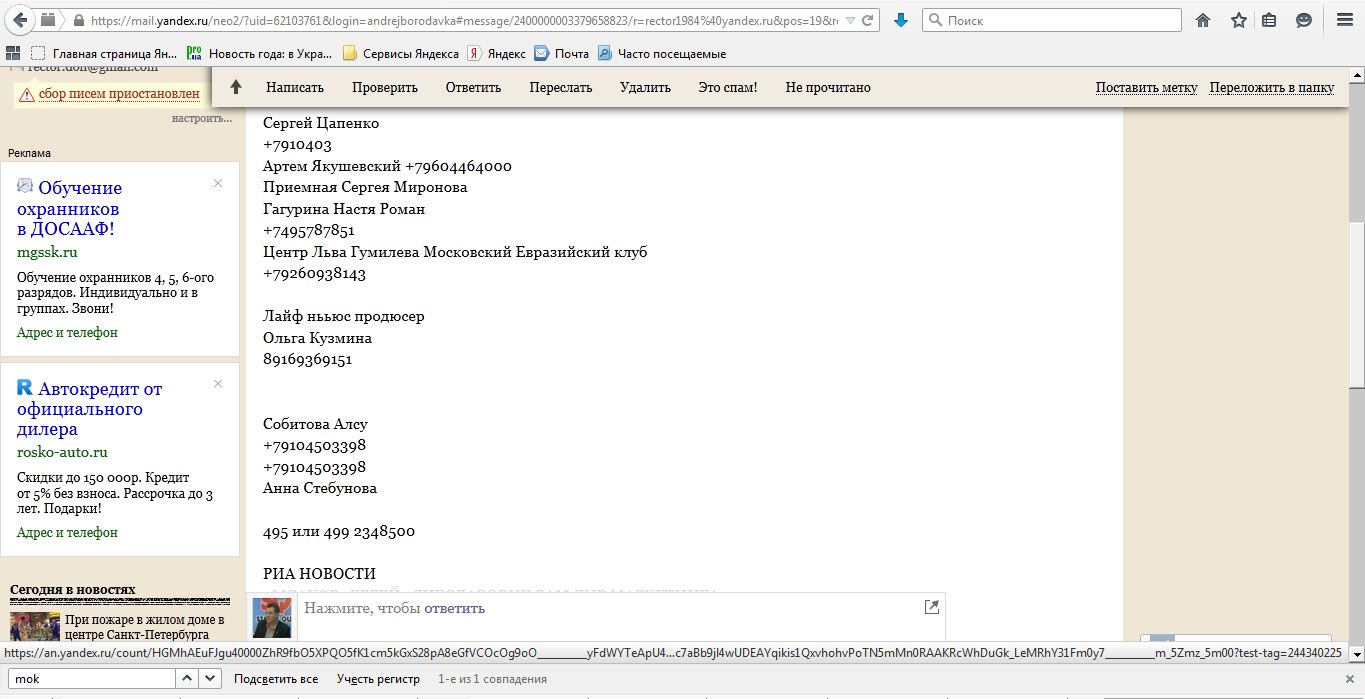Open the Firefox hamburger menu
Viewport: 1365px width, 699px height.
click(x=1343, y=20)
